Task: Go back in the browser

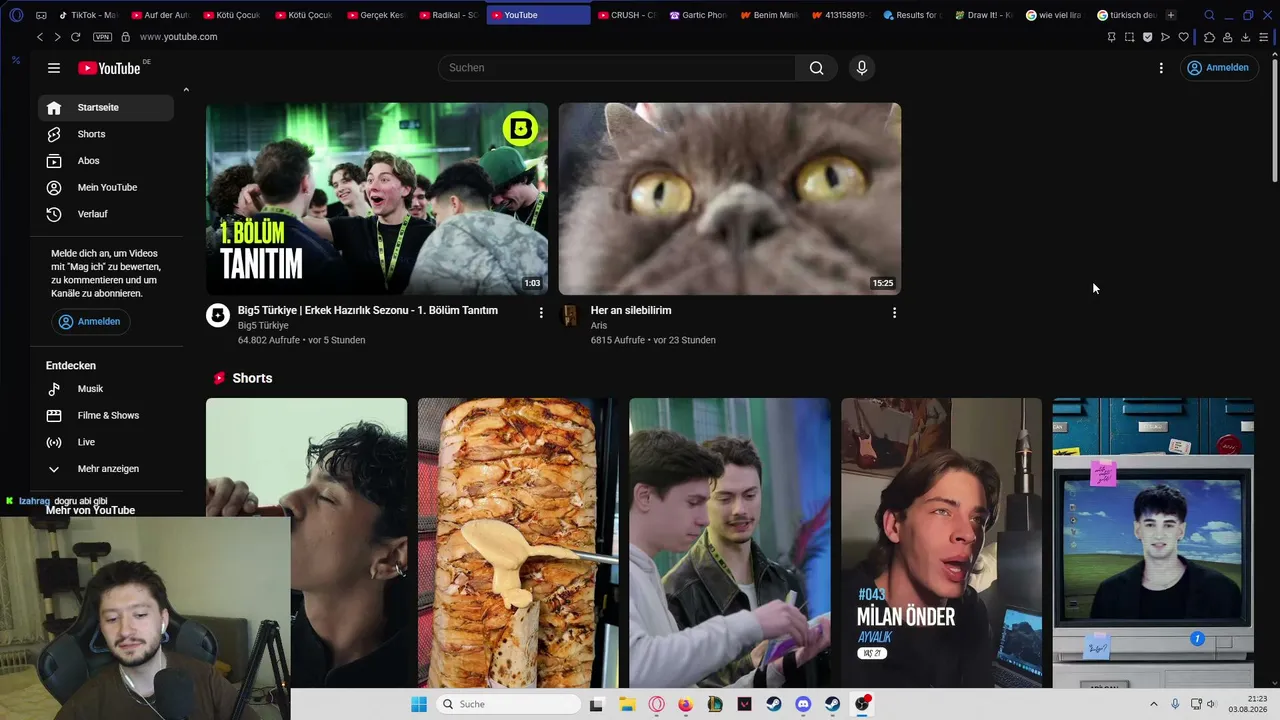Action: 40,37
